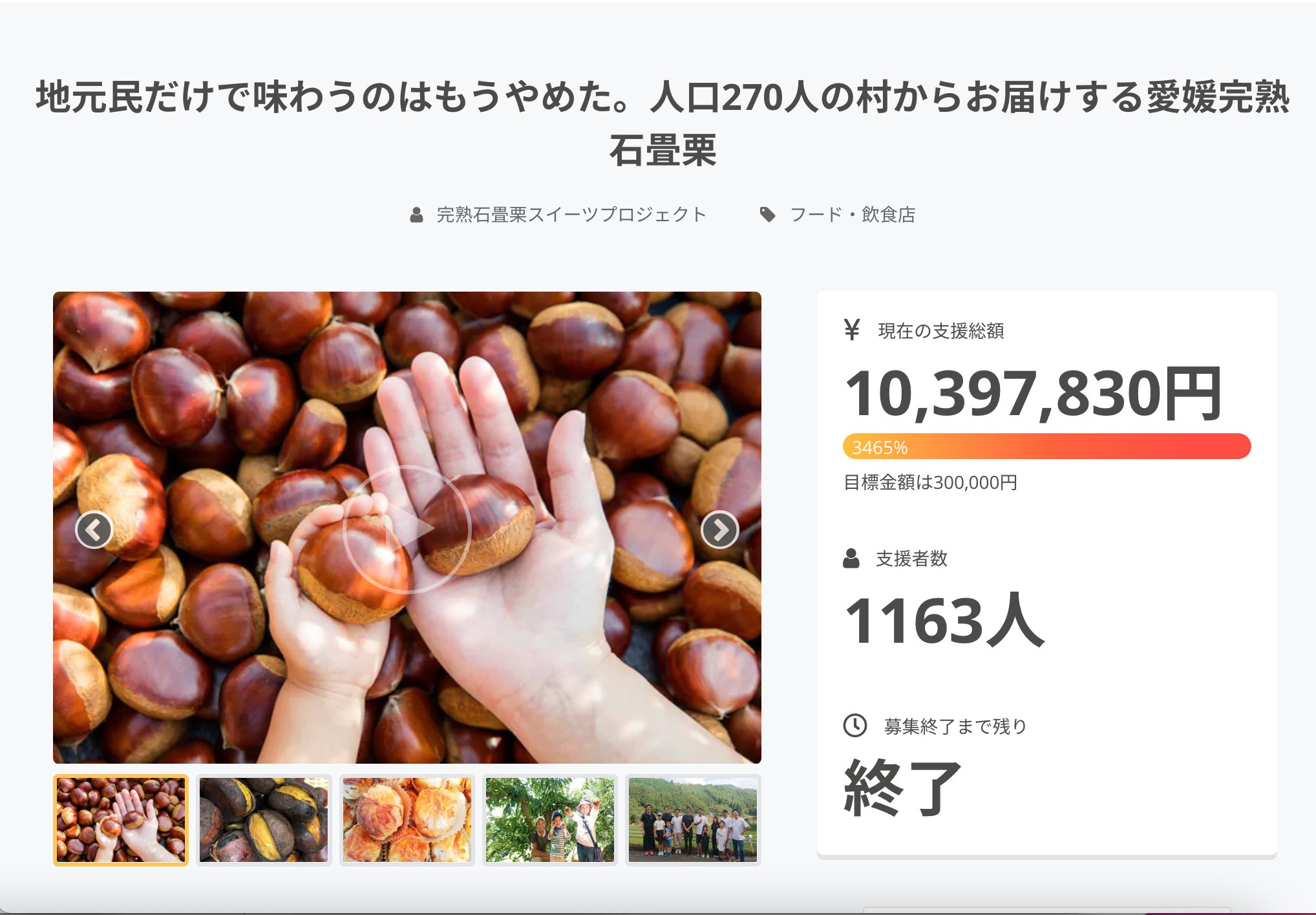Screen dimensions: 1316x915
Task: Select the chestnut pastries thumbnail
Action: pyautogui.click(x=407, y=820)
